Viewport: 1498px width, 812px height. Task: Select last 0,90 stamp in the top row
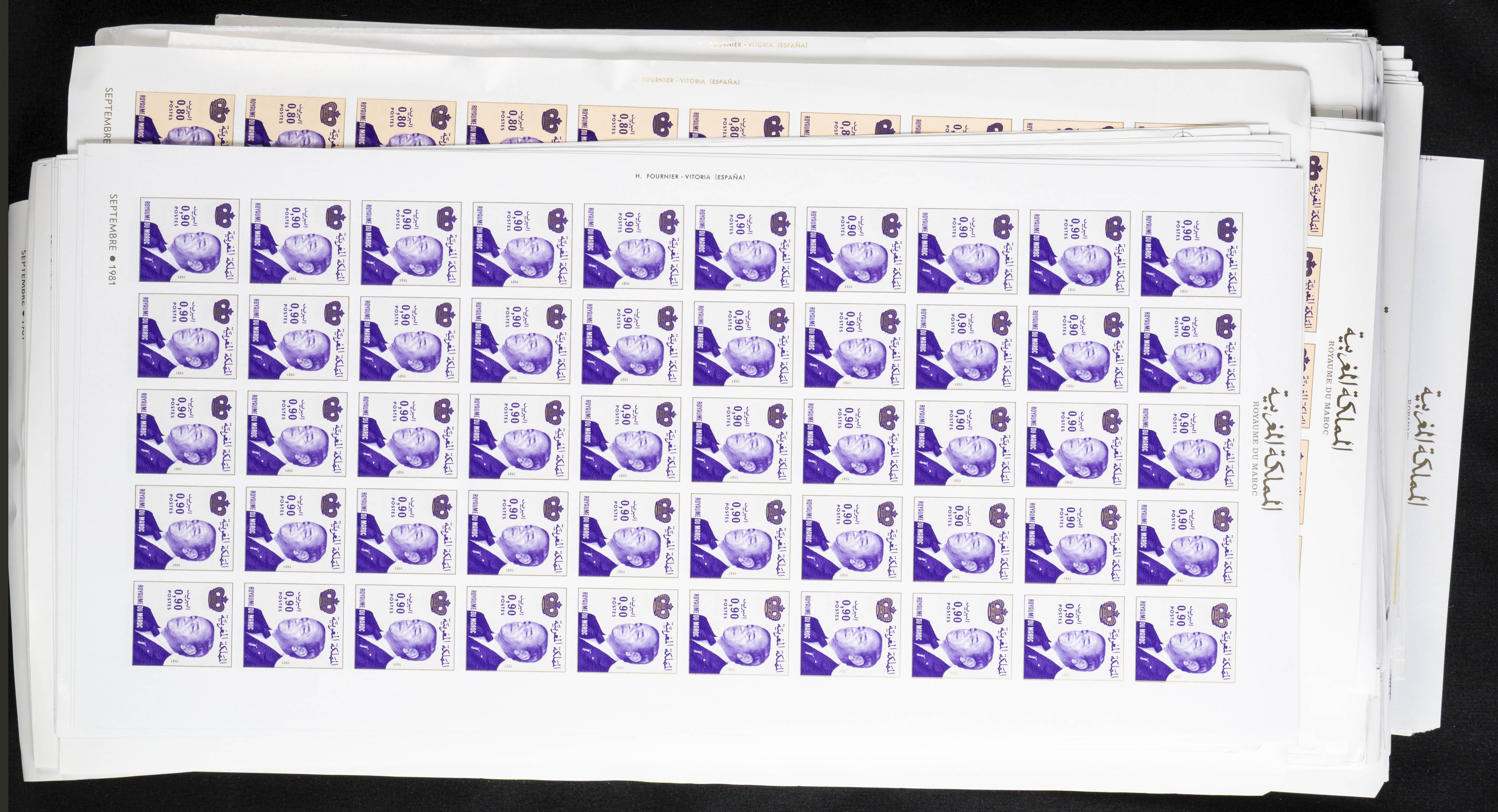[1192, 255]
